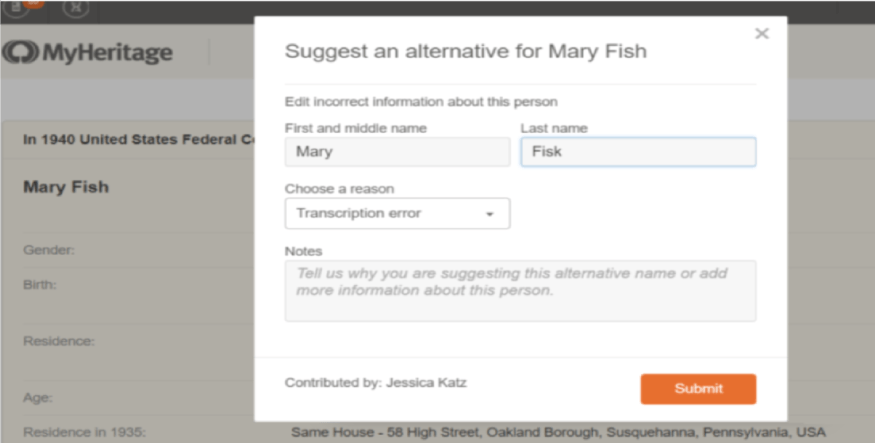
Task: Select the Mary Fish record heading
Action: pos(66,187)
